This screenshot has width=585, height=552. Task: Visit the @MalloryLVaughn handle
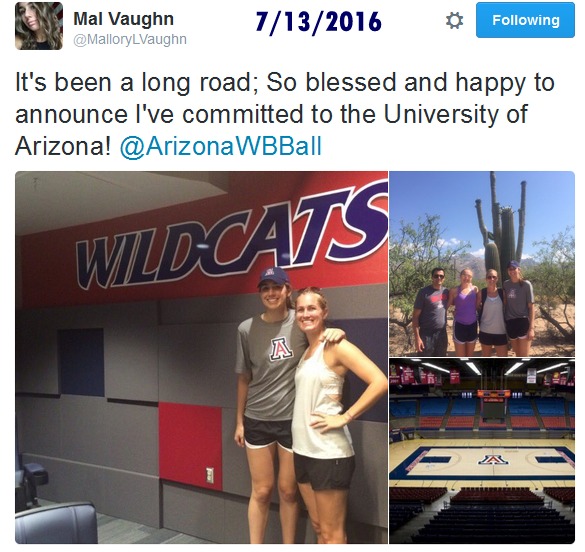(130, 39)
